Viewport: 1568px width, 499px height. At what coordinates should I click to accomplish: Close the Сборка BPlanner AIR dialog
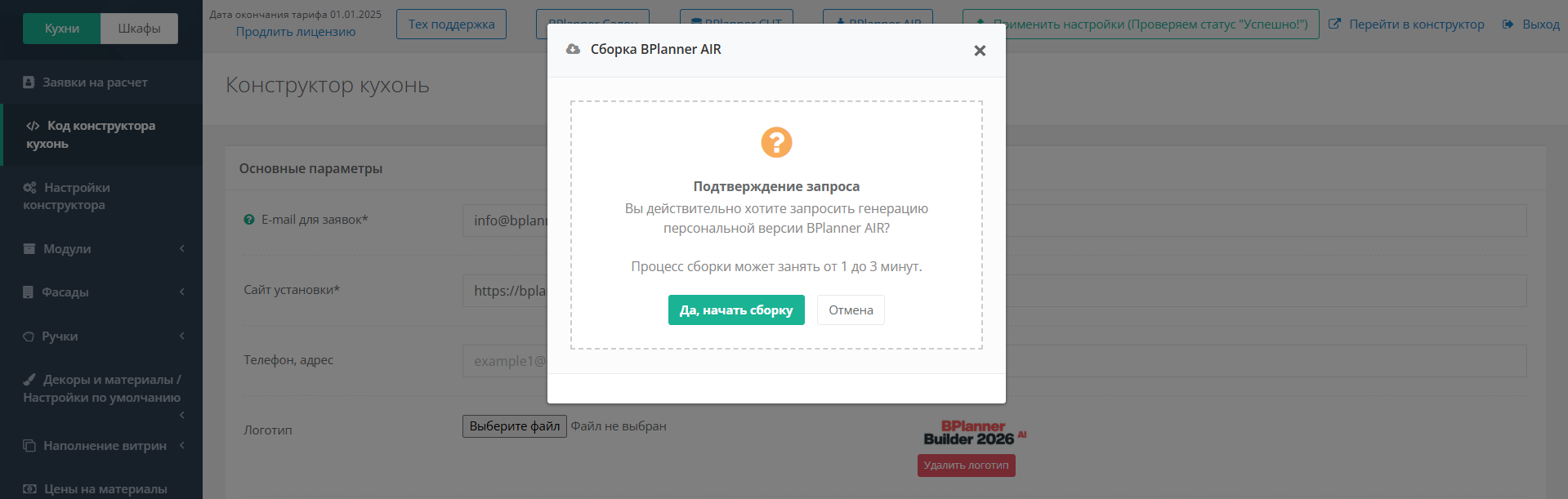(980, 51)
